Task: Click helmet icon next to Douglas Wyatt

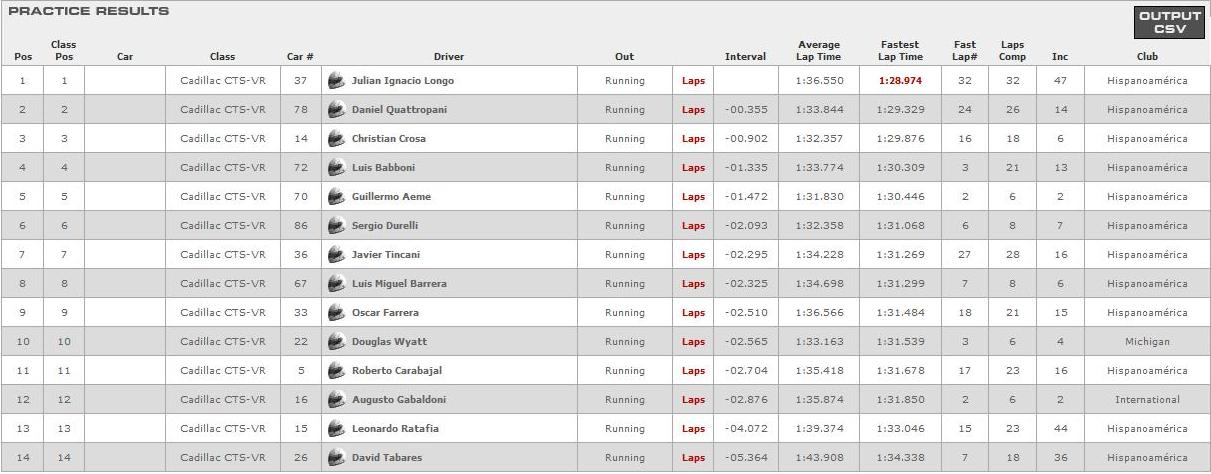Action: (x=336, y=342)
